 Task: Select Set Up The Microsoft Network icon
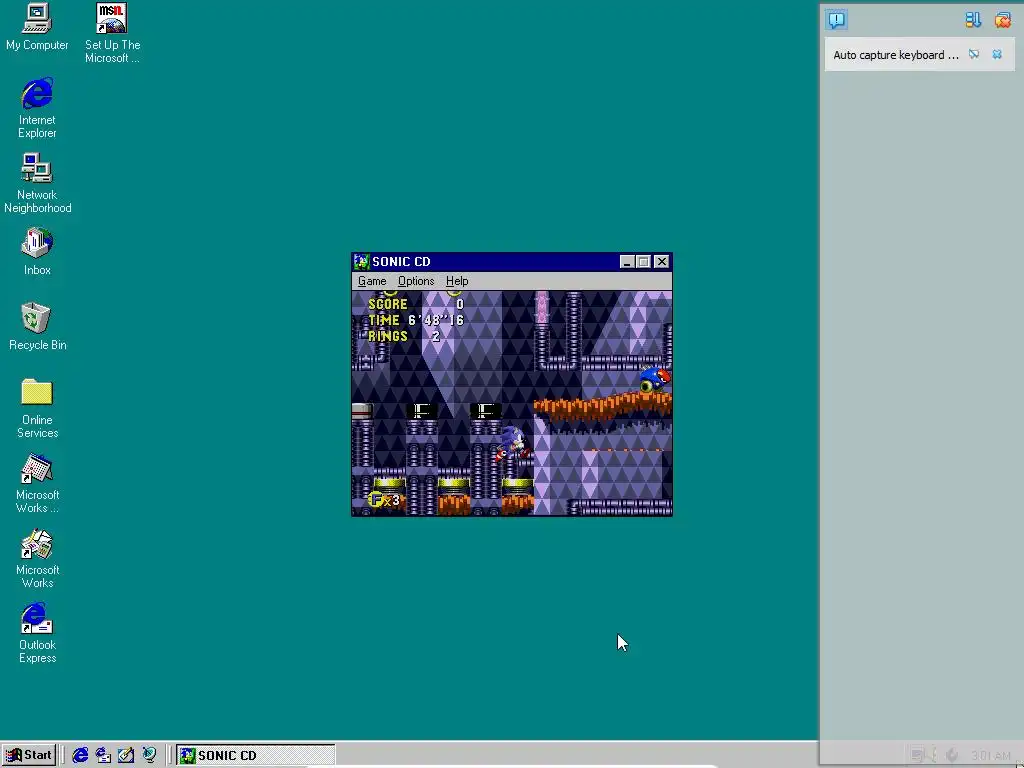(x=112, y=33)
